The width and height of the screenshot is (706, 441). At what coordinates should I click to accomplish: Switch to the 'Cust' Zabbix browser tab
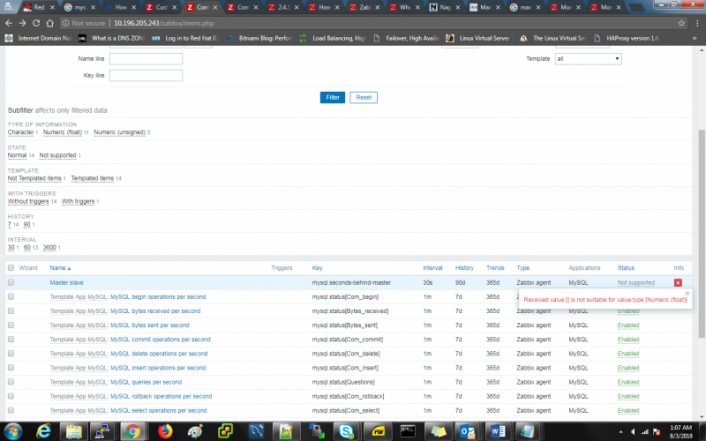[161, 7]
